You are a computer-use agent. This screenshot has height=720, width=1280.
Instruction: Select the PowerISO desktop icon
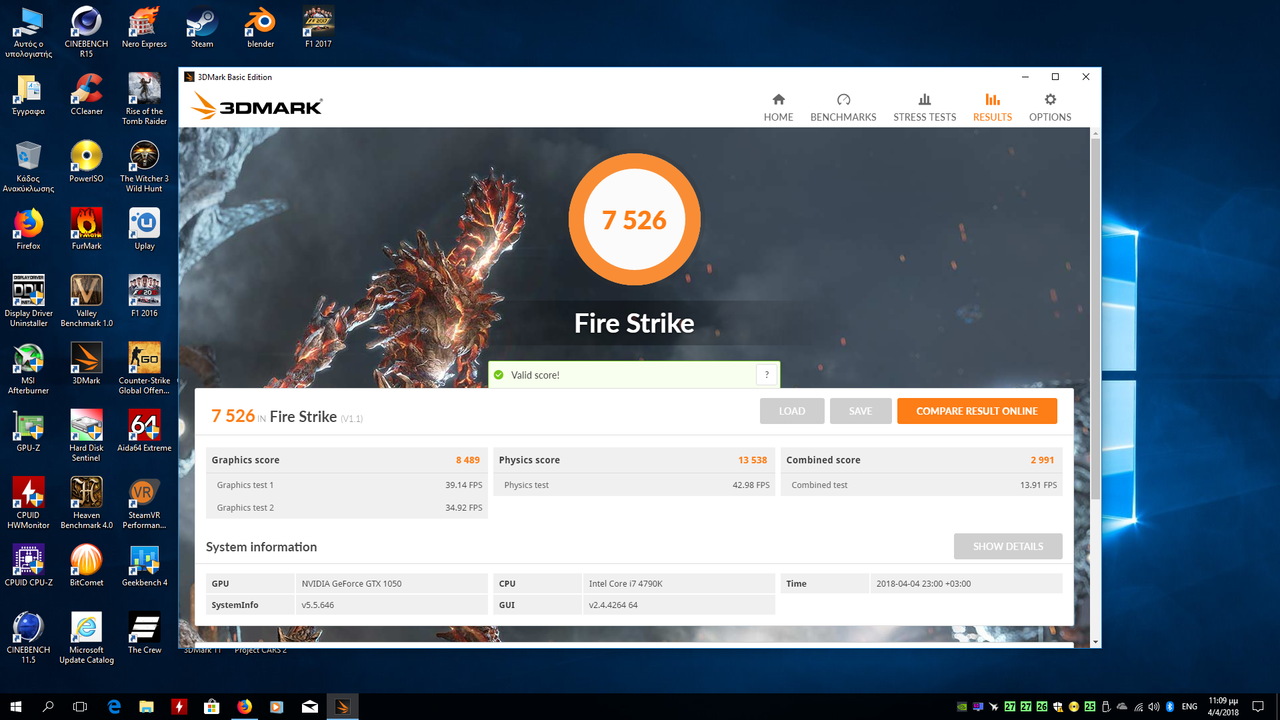click(x=86, y=162)
